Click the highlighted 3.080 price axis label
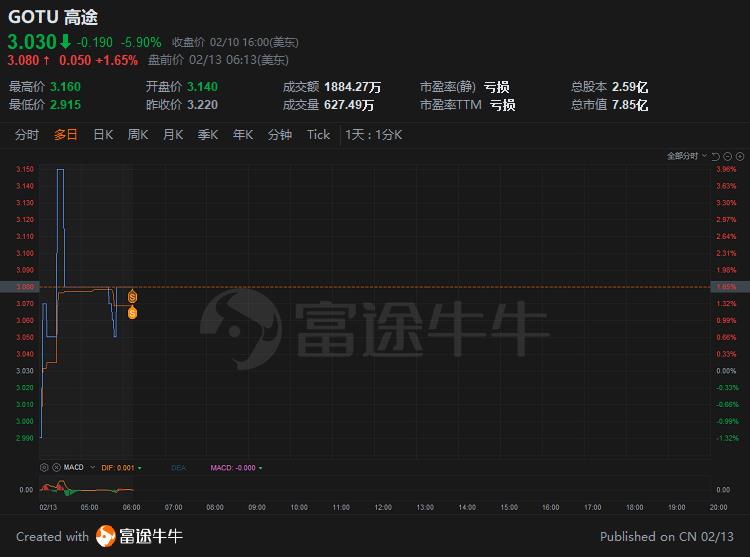 tap(19, 287)
